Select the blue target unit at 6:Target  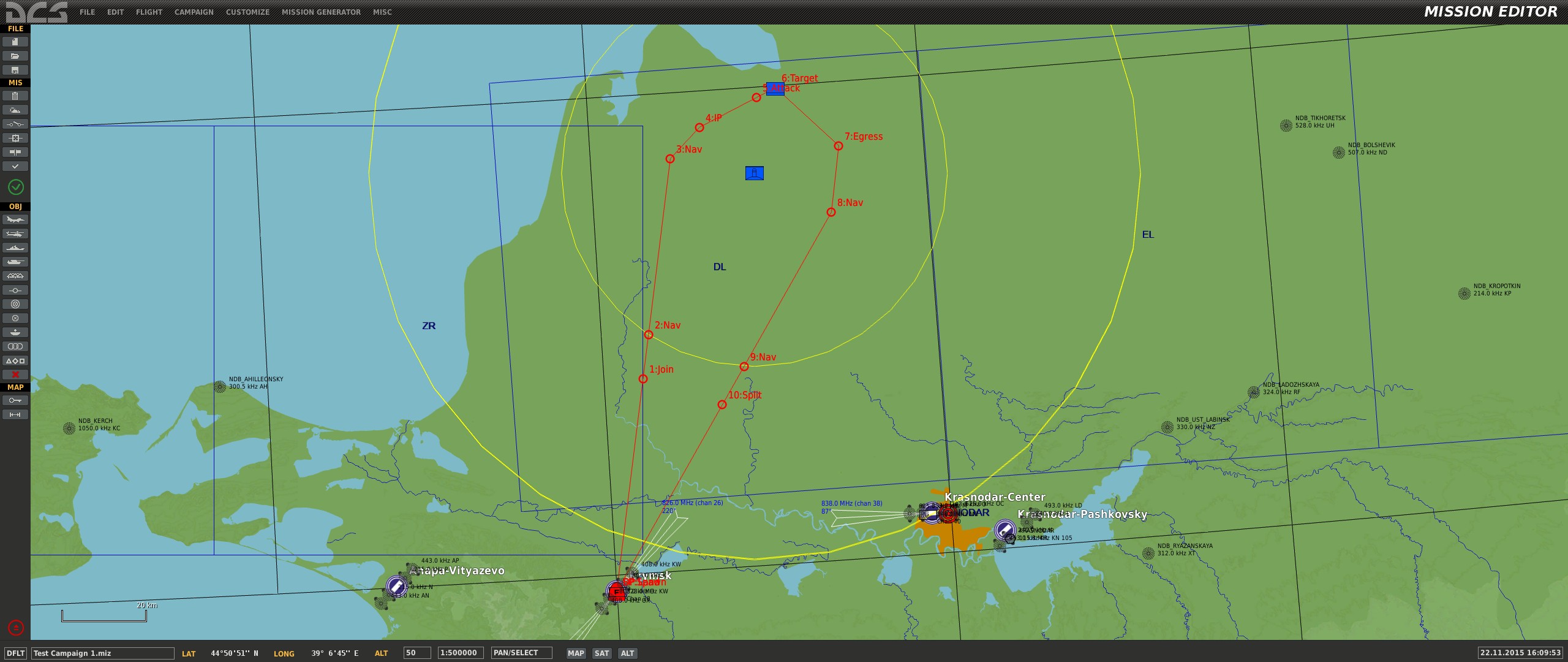[775, 89]
